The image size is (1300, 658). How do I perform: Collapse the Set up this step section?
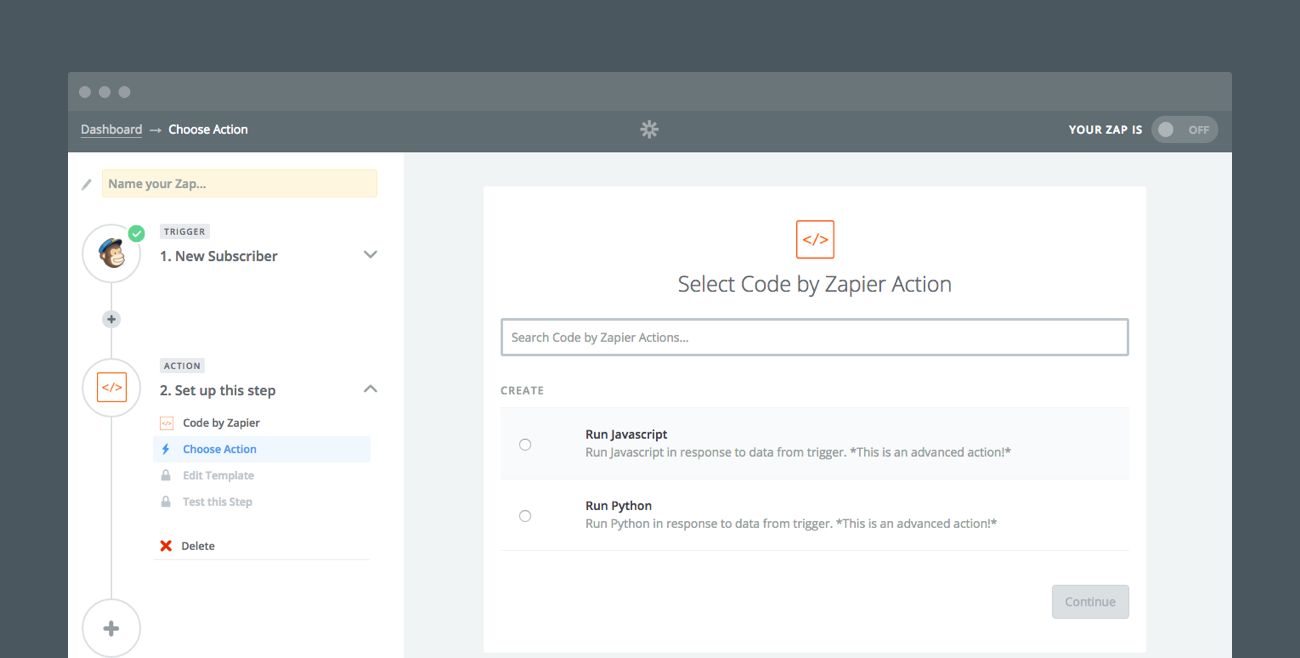tap(370, 389)
